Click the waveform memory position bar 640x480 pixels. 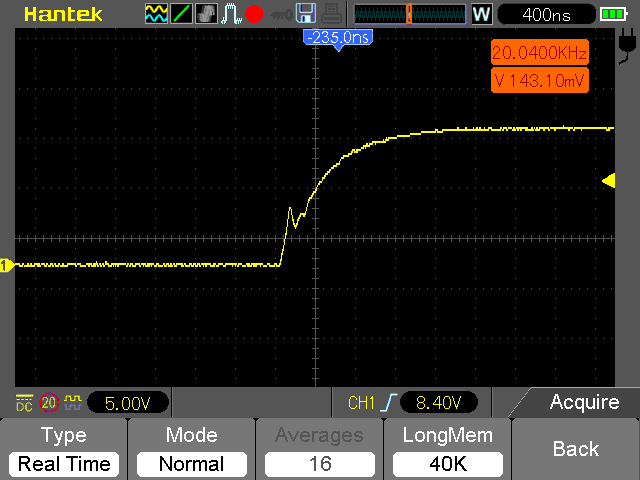[409, 14]
